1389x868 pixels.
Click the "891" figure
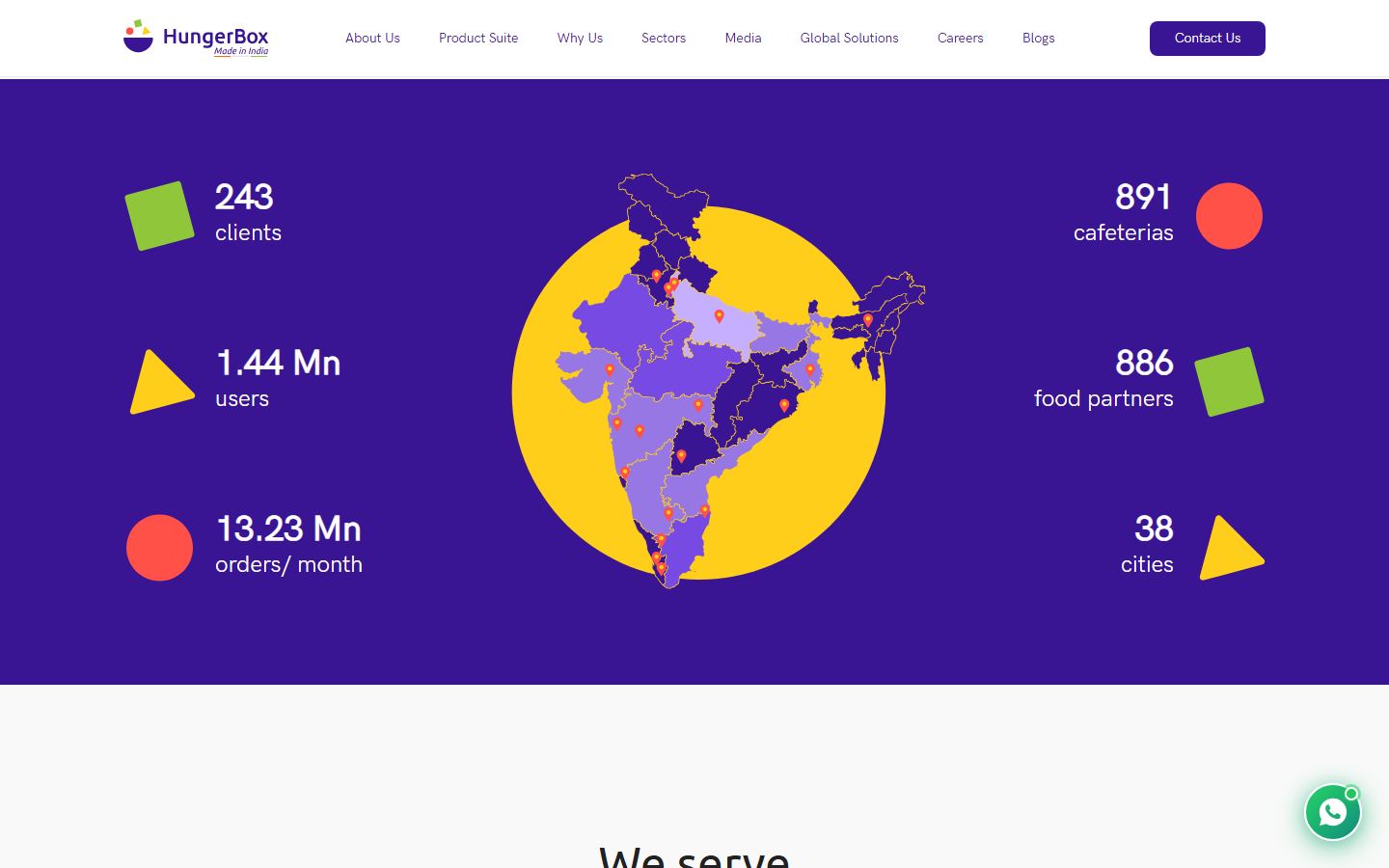1144,197
